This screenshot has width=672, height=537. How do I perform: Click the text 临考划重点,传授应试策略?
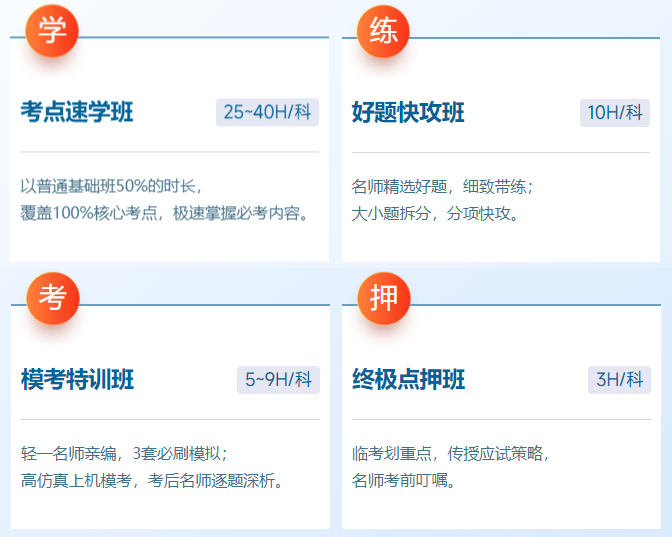(x=451, y=453)
